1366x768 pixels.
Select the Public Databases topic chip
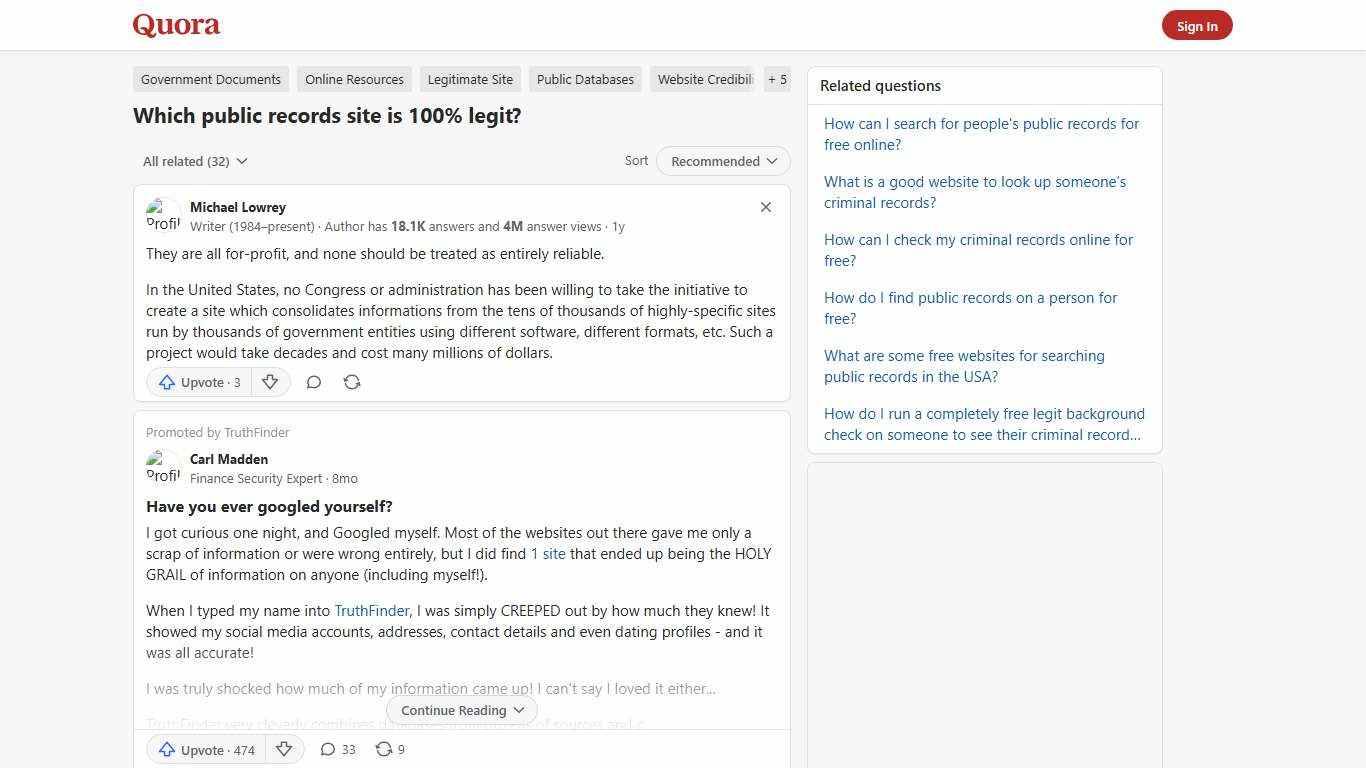[585, 79]
